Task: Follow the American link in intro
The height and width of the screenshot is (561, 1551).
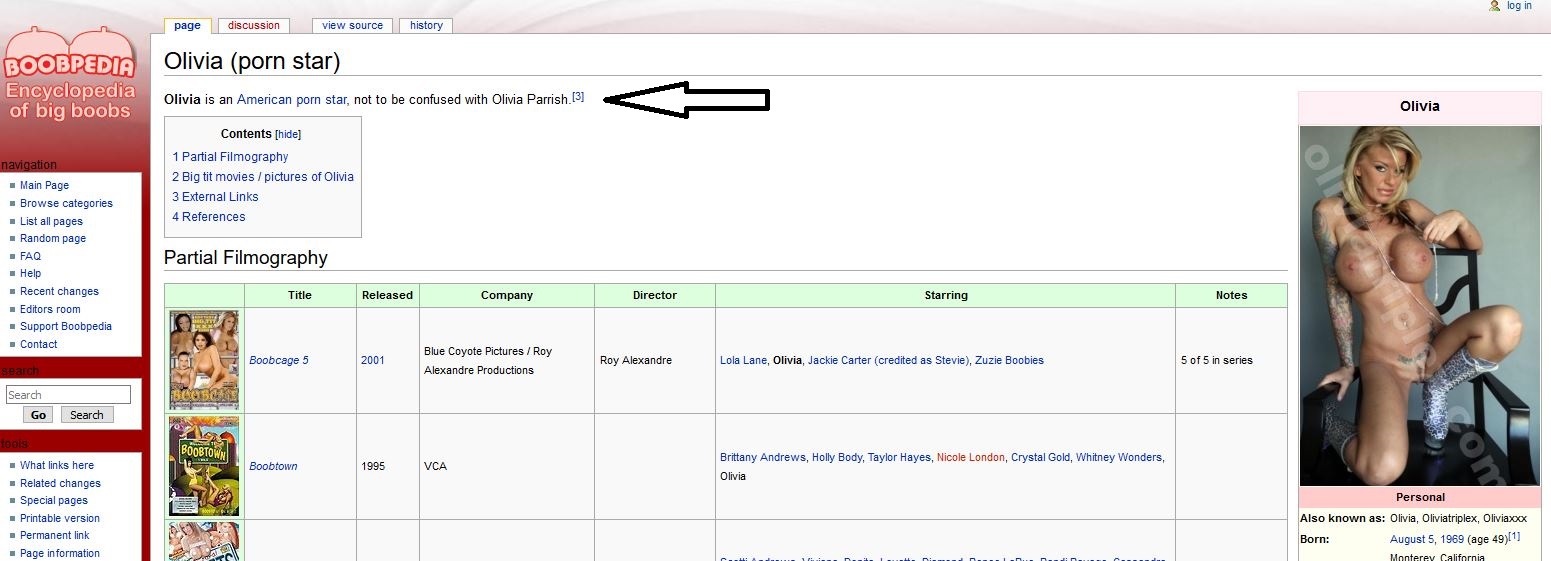Action: [x=264, y=100]
